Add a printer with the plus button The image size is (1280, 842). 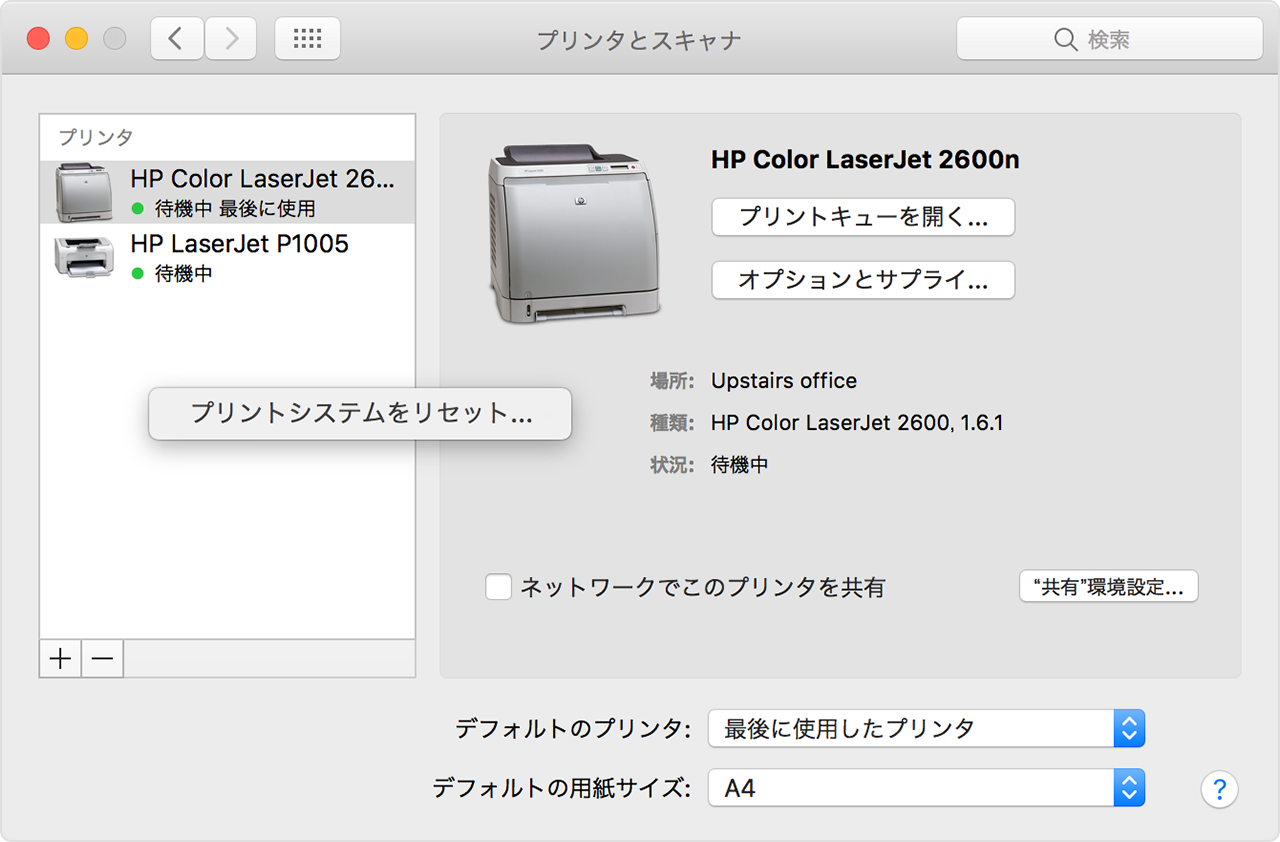click(x=61, y=659)
